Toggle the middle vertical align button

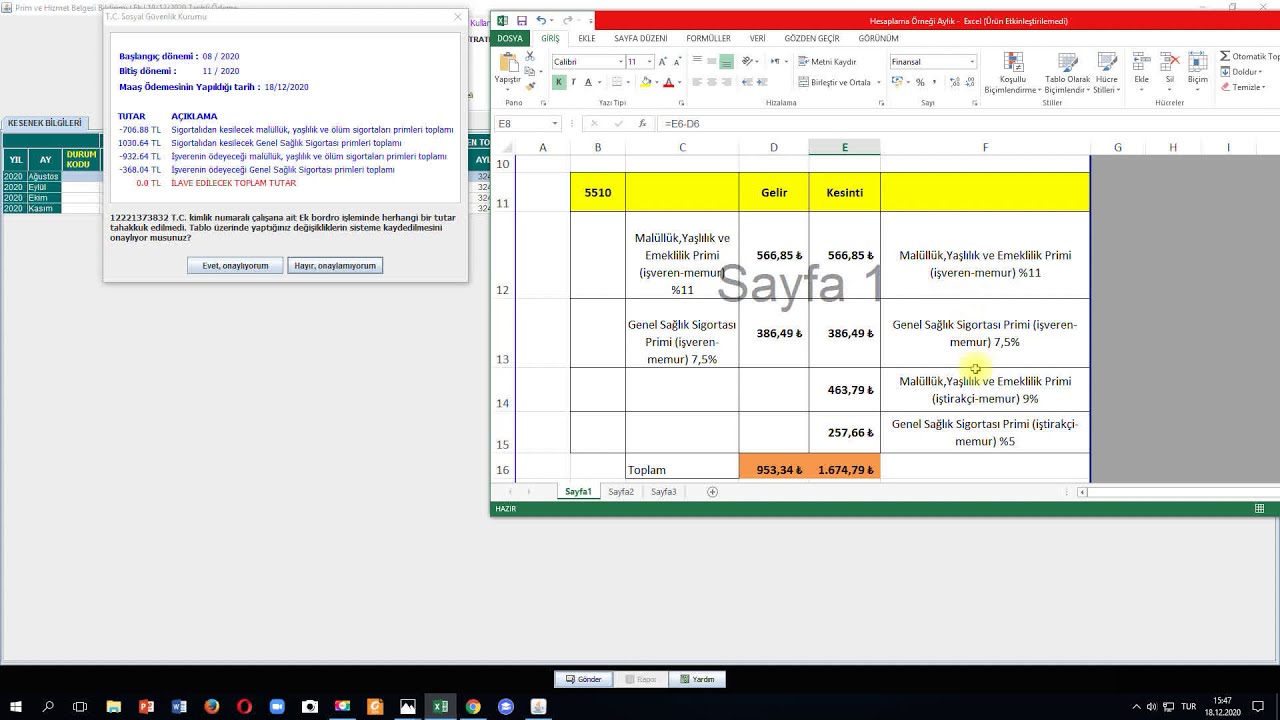click(712, 62)
